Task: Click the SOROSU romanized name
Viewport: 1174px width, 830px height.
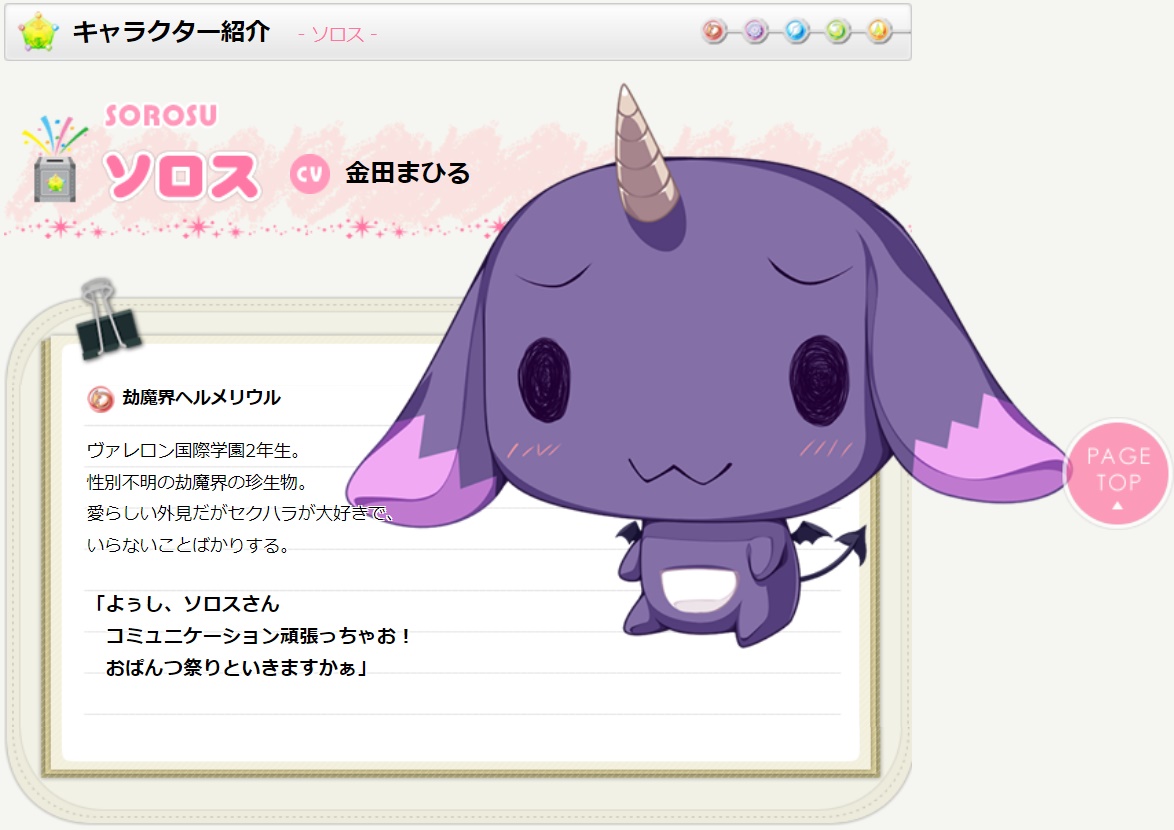Action: point(161,115)
